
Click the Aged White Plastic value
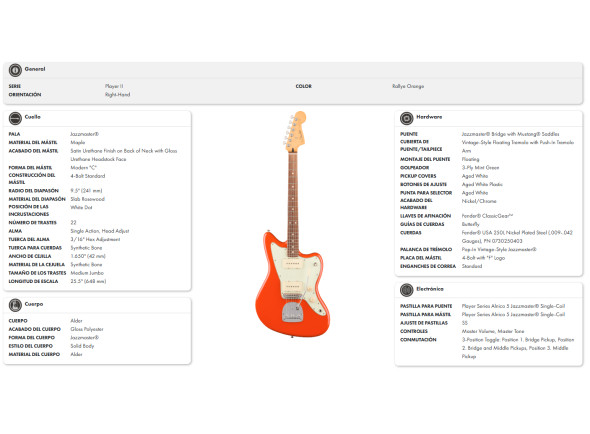[482, 184]
